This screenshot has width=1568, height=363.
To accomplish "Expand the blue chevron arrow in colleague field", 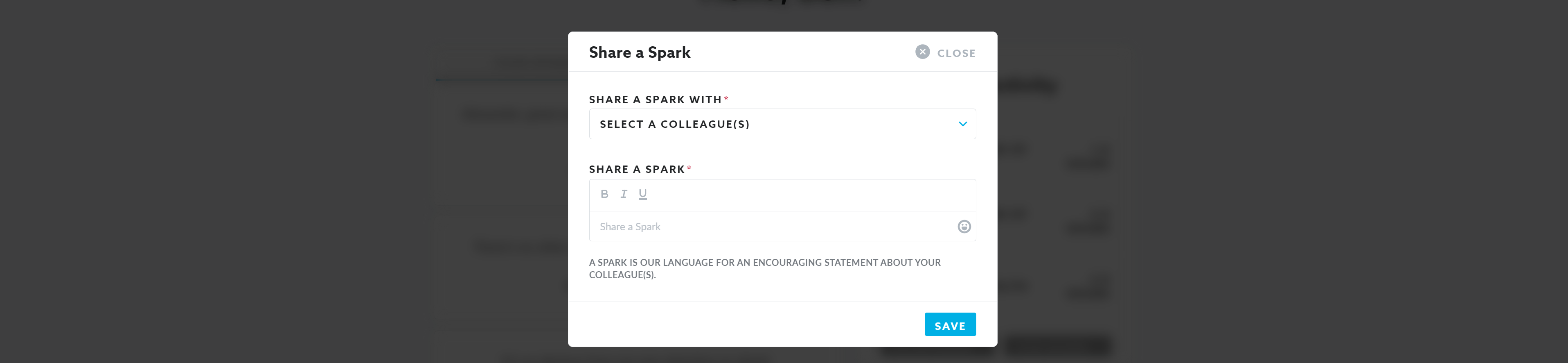I will point(962,124).
